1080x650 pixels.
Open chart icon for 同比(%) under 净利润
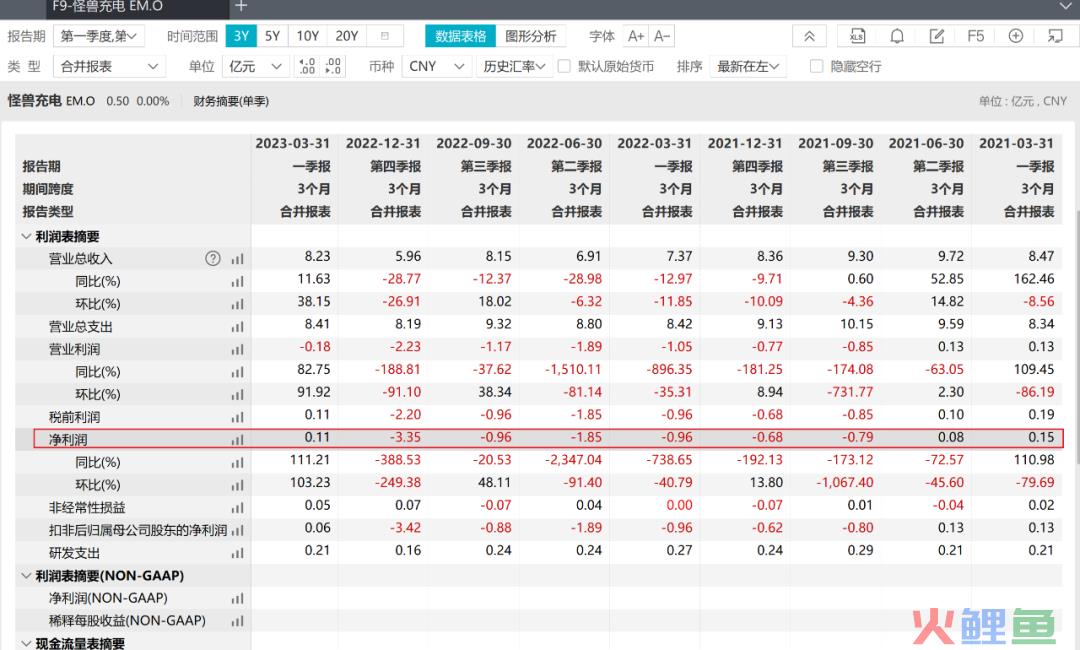tap(238, 463)
